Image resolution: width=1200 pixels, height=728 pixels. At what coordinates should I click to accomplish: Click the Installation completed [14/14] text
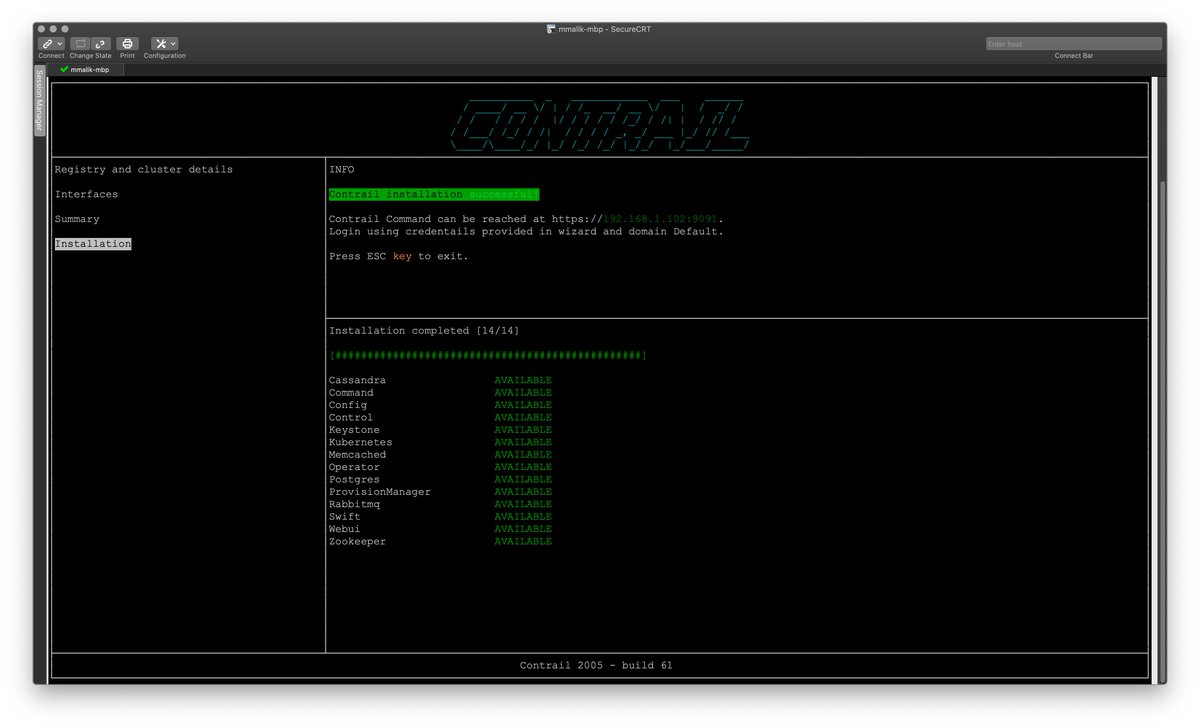click(x=424, y=331)
